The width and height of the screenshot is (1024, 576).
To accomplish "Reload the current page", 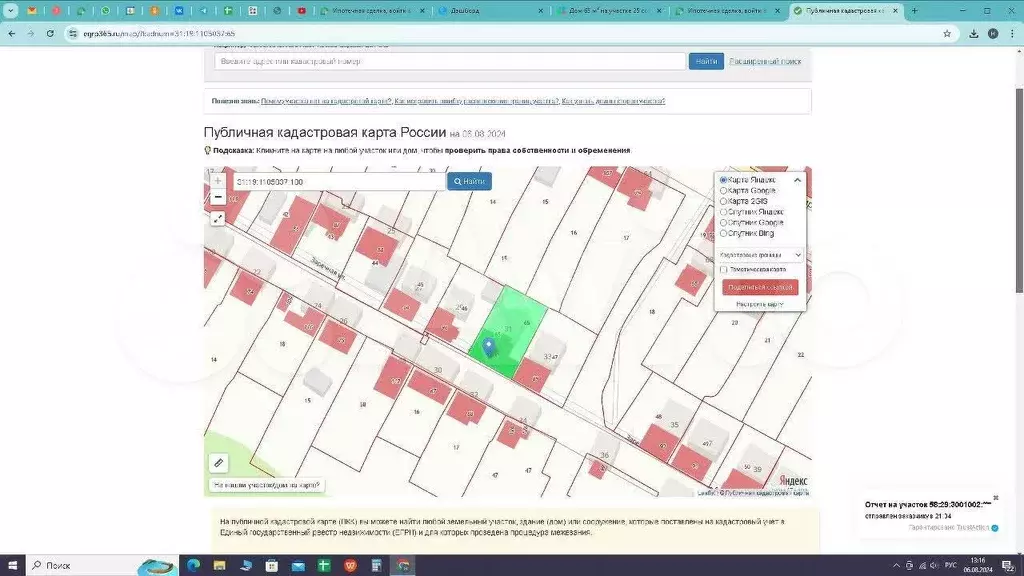I will pos(50,33).
